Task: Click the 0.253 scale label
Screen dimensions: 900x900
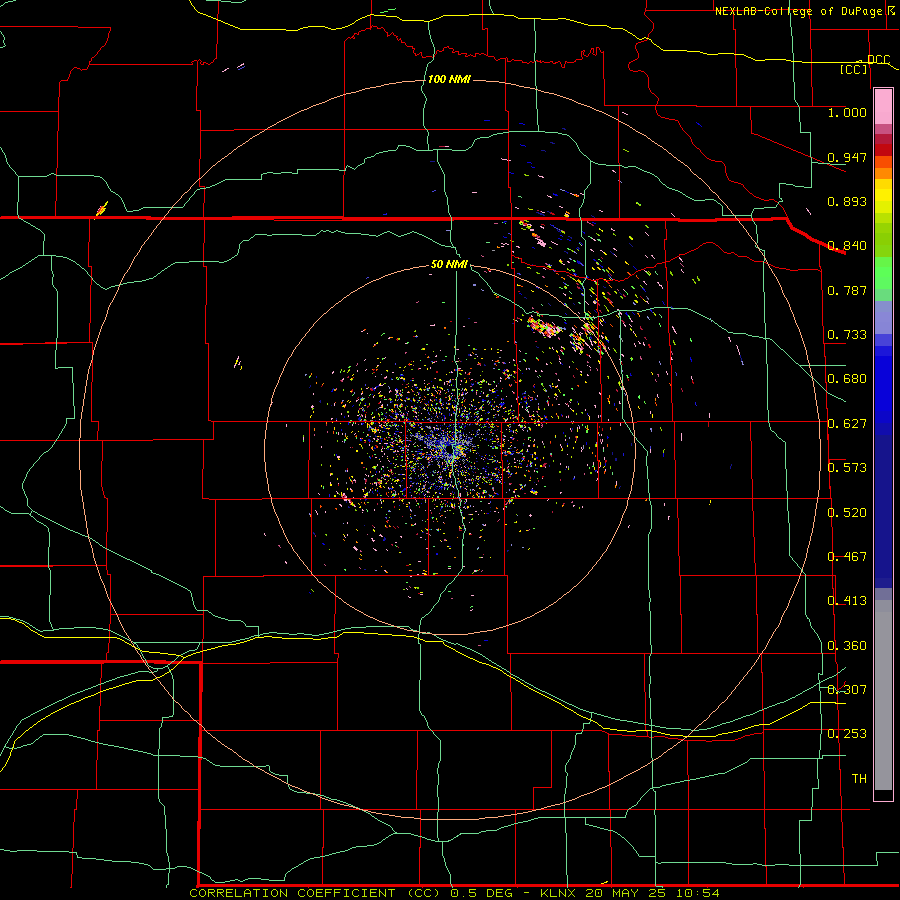Action: click(847, 734)
